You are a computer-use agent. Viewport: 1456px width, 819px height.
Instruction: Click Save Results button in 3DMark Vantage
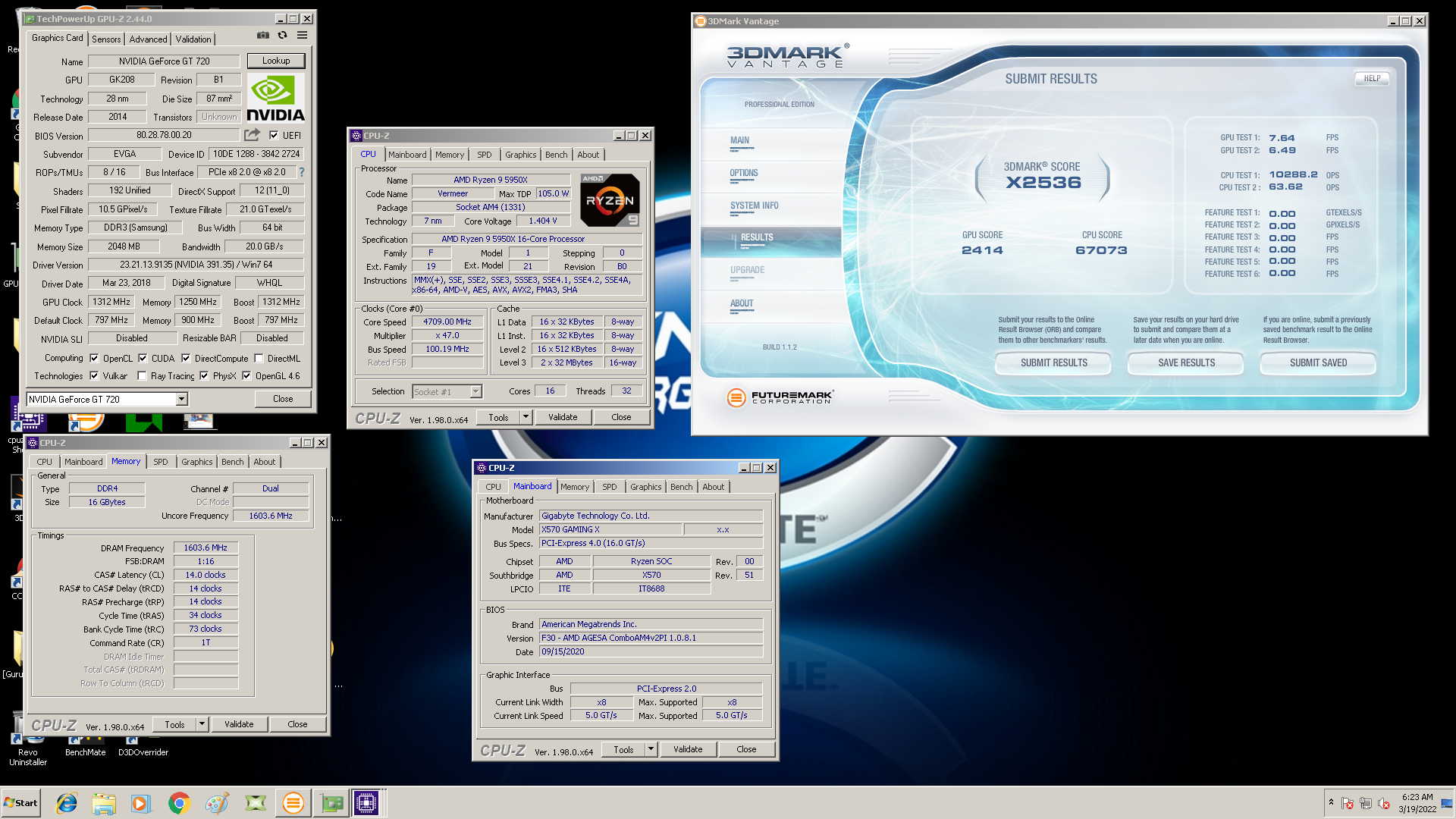coord(1186,363)
